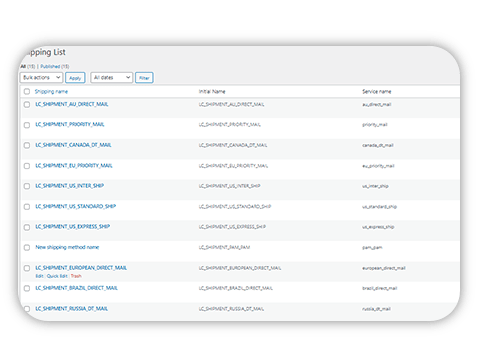The image size is (480, 362).
Task: Click Quick Edit under European direct mail row
Action: pos(57,276)
